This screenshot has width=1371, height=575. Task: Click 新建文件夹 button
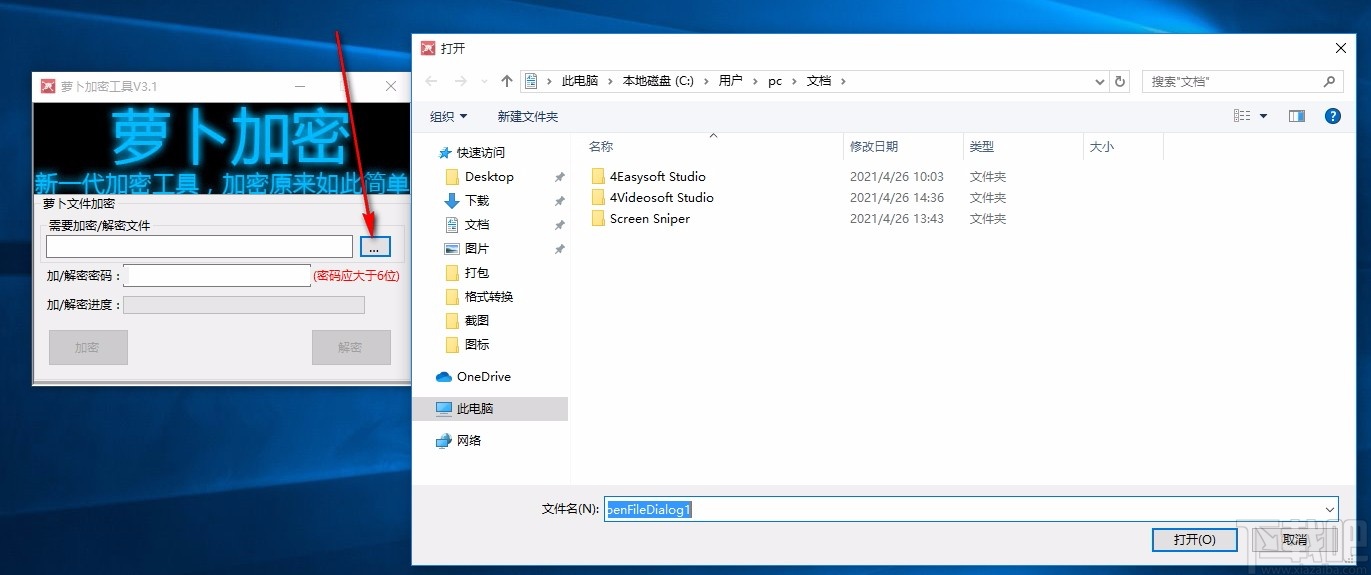(527, 116)
